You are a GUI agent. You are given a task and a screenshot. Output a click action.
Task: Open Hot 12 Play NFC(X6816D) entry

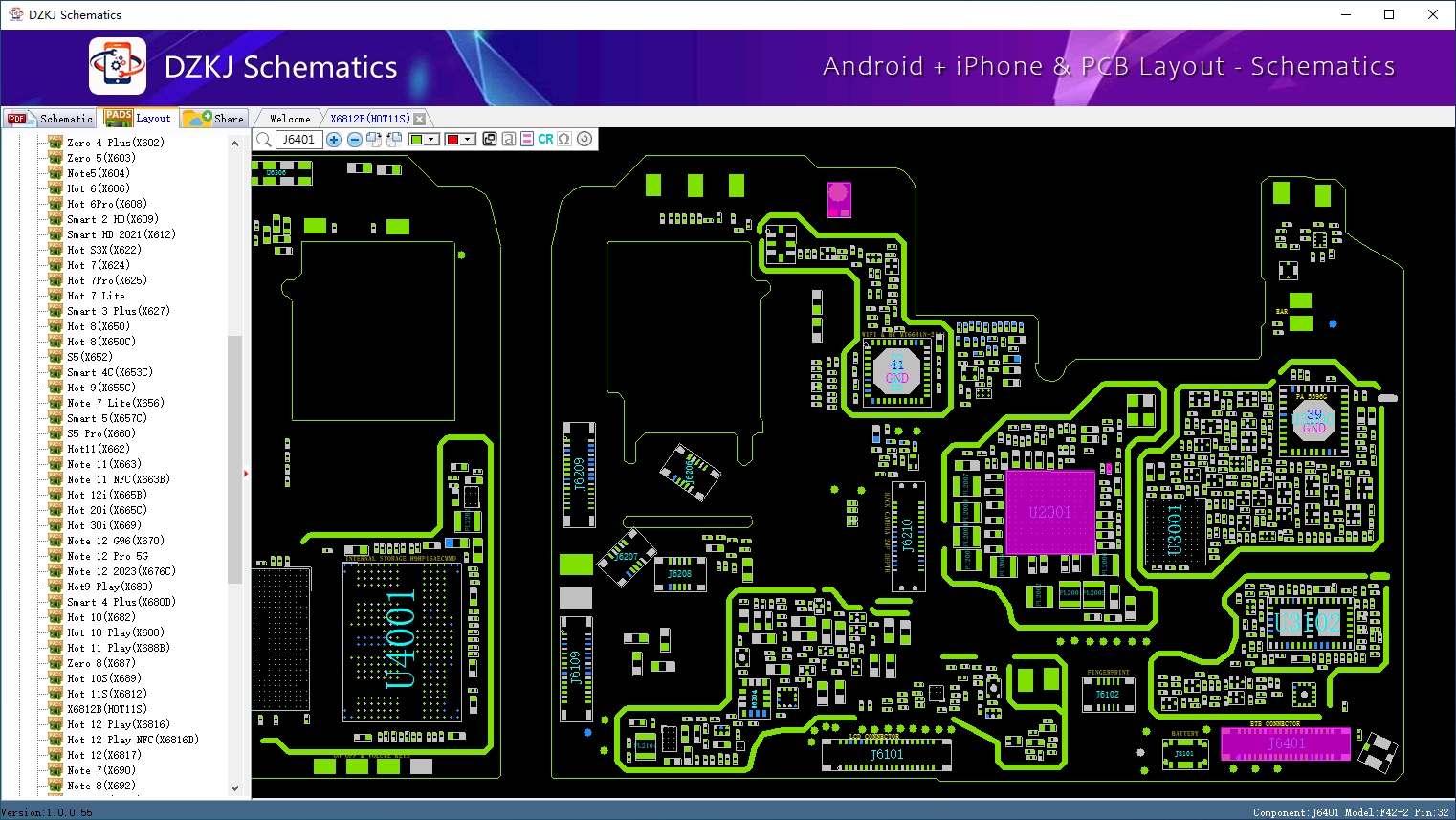pyautogui.click(x=133, y=740)
